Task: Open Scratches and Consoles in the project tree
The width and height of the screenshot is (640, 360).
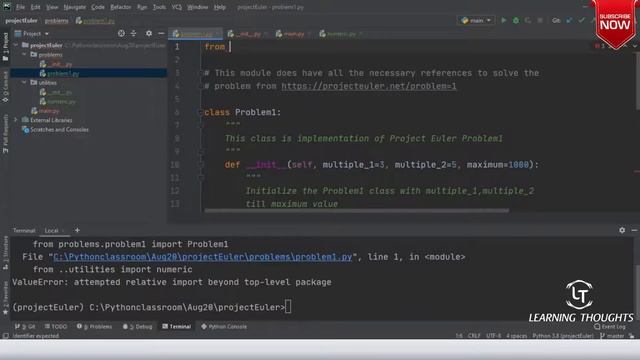Action: pos(55,130)
